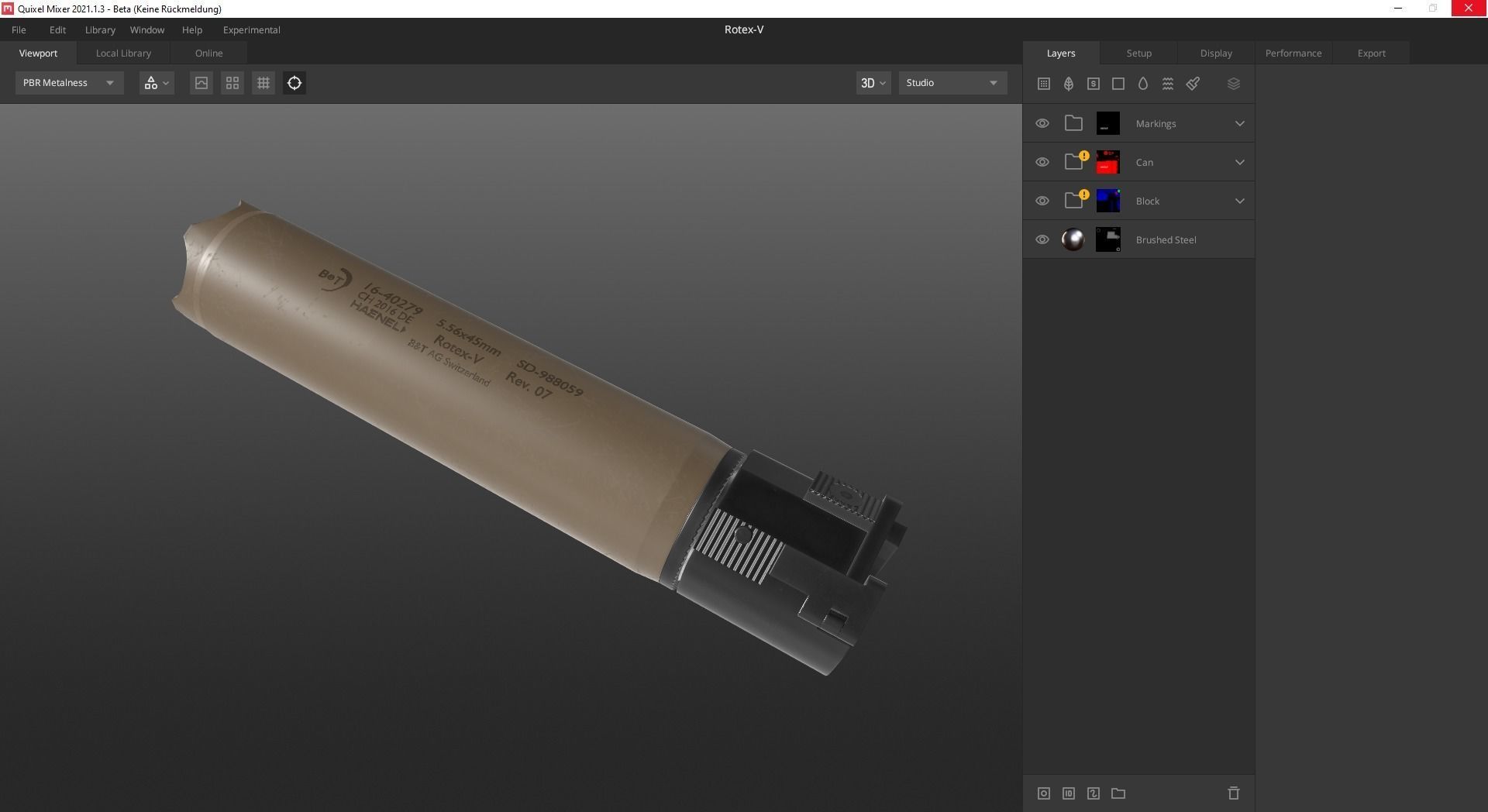Screen dimensions: 1488x812
Task: Select the Markings mask thumbnail
Action: (x=1108, y=123)
